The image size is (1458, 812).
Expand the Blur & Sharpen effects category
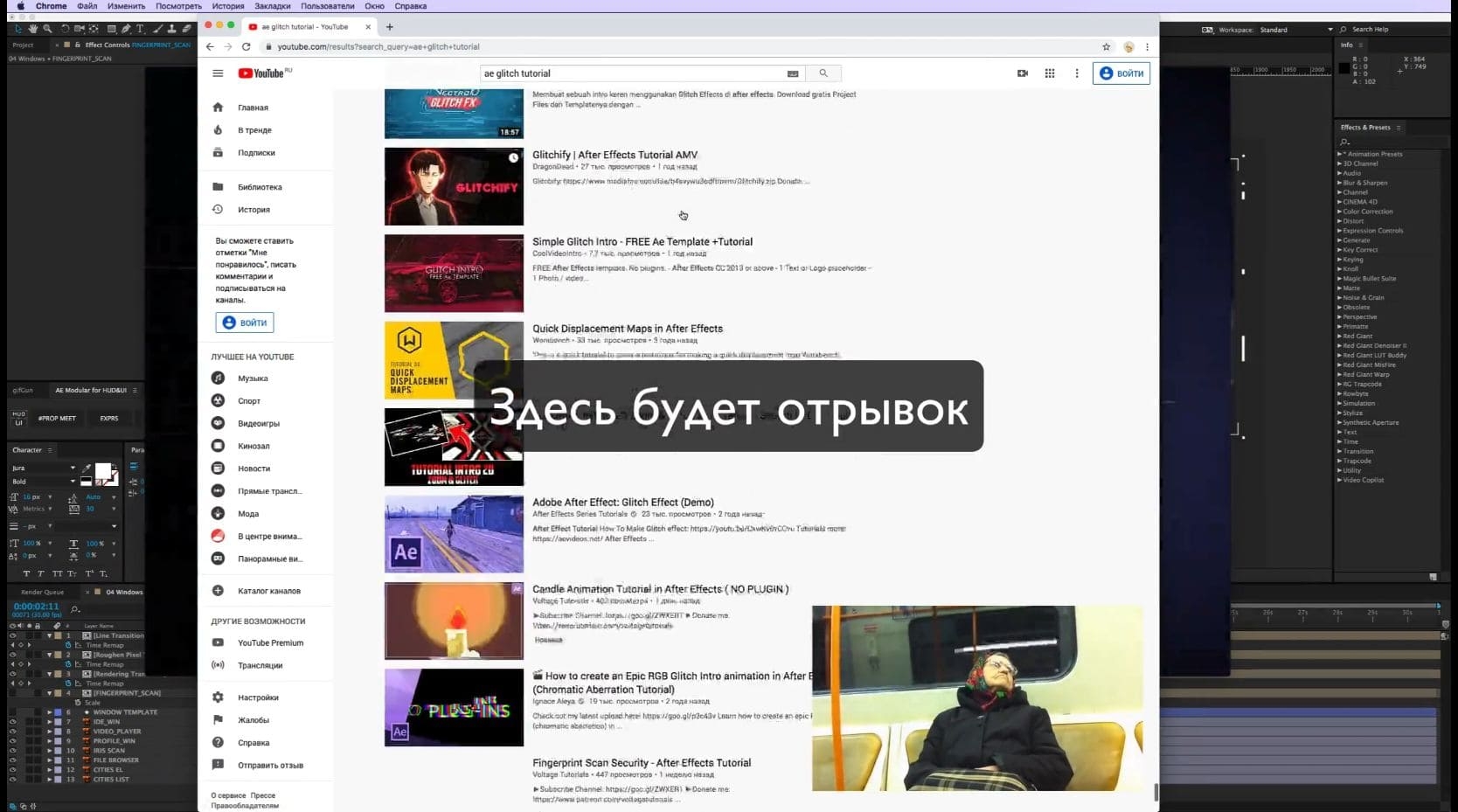pyautogui.click(x=1340, y=183)
